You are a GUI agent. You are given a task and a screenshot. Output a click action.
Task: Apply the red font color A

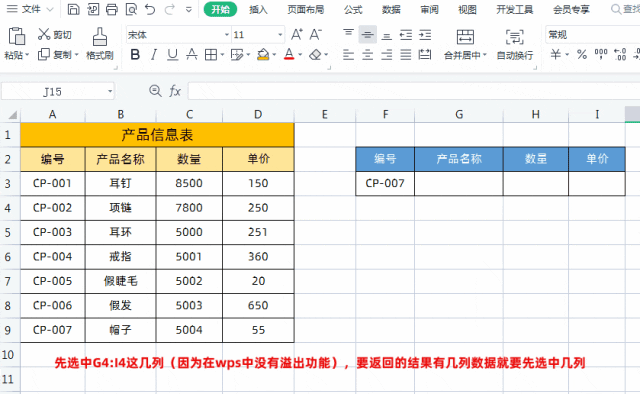(x=289, y=54)
